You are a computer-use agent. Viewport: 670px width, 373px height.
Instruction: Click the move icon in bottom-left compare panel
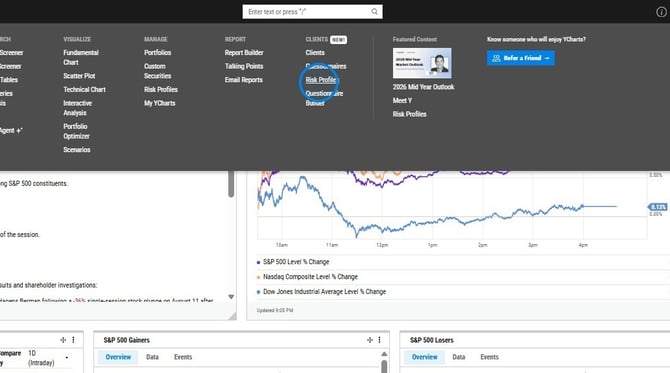[63, 340]
